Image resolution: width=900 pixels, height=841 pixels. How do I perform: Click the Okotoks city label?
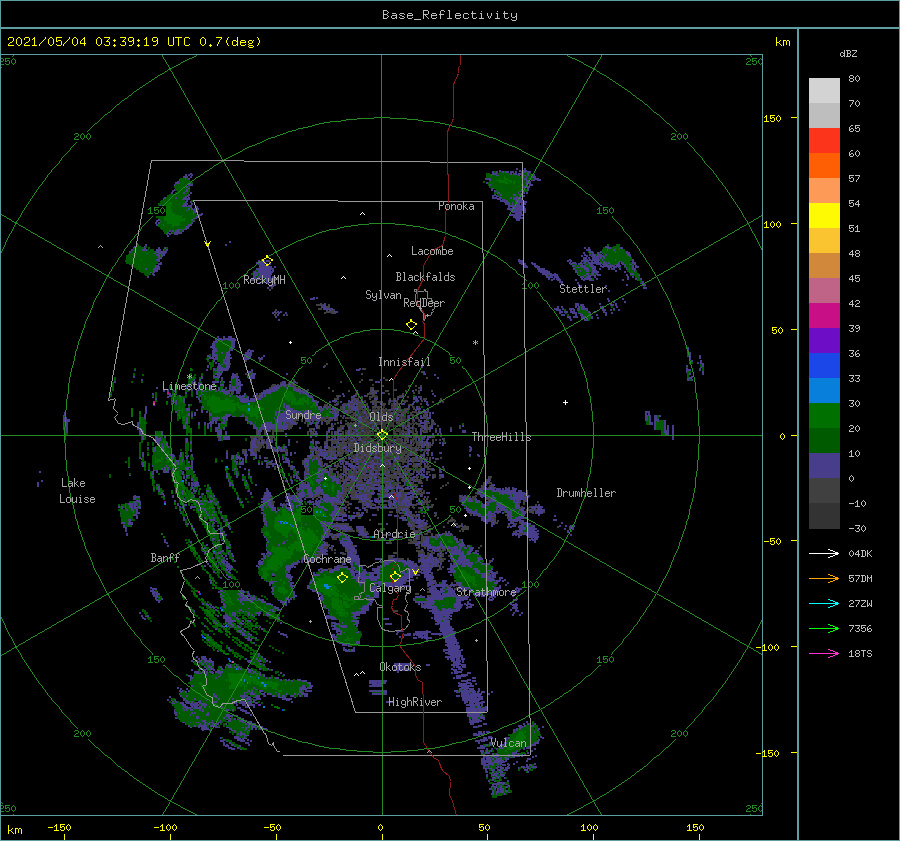click(400, 666)
